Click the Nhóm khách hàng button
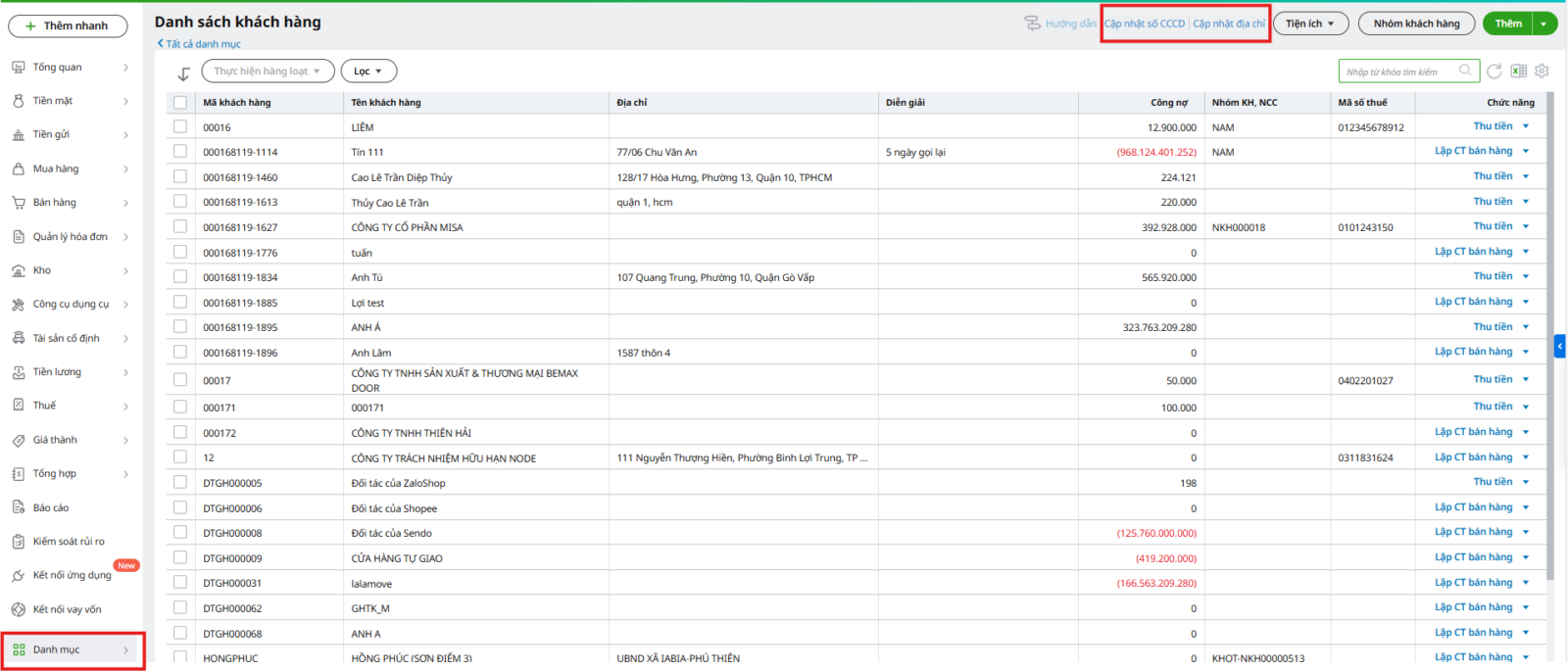 click(1416, 24)
